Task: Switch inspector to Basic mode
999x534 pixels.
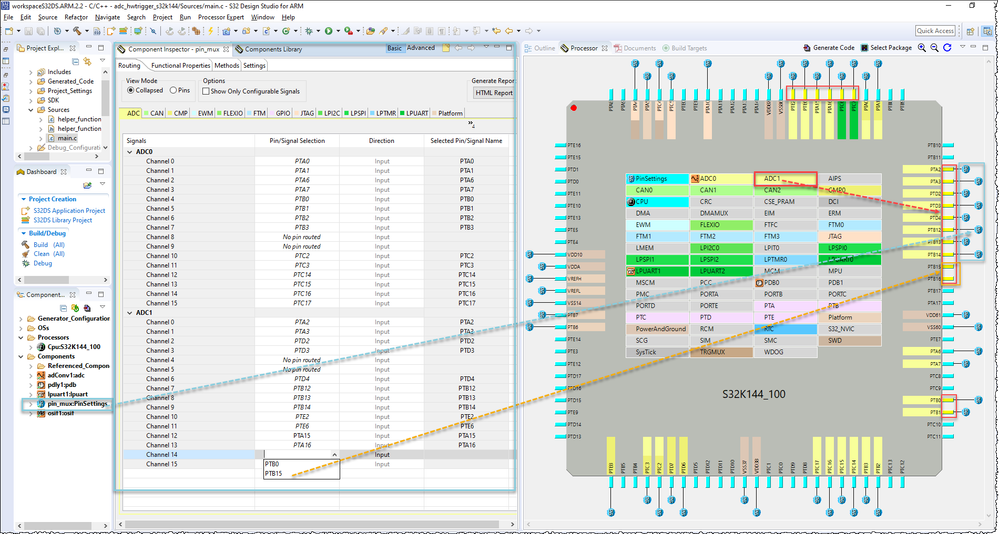Action: click(394, 48)
